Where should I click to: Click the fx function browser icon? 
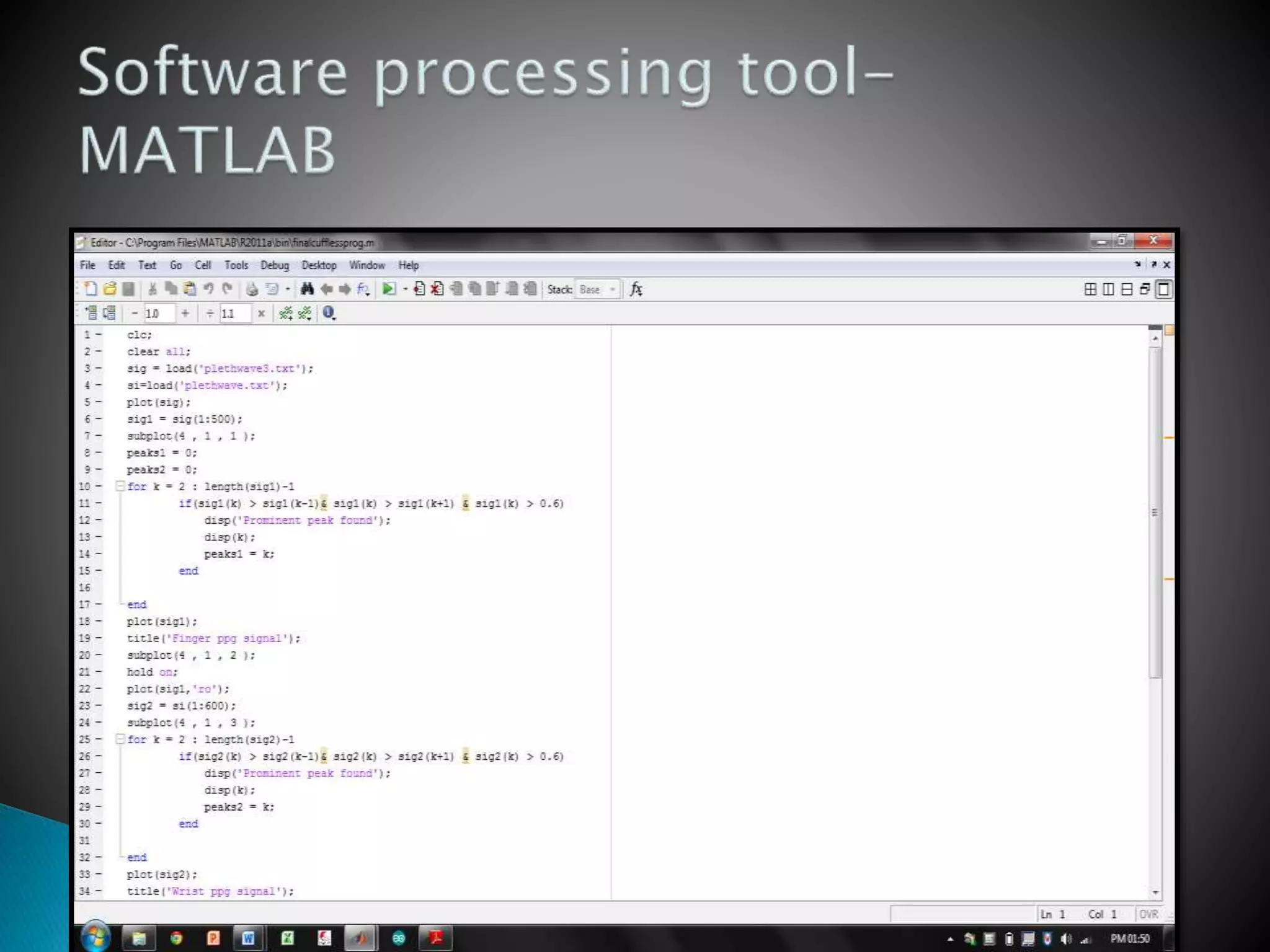(636, 289)
